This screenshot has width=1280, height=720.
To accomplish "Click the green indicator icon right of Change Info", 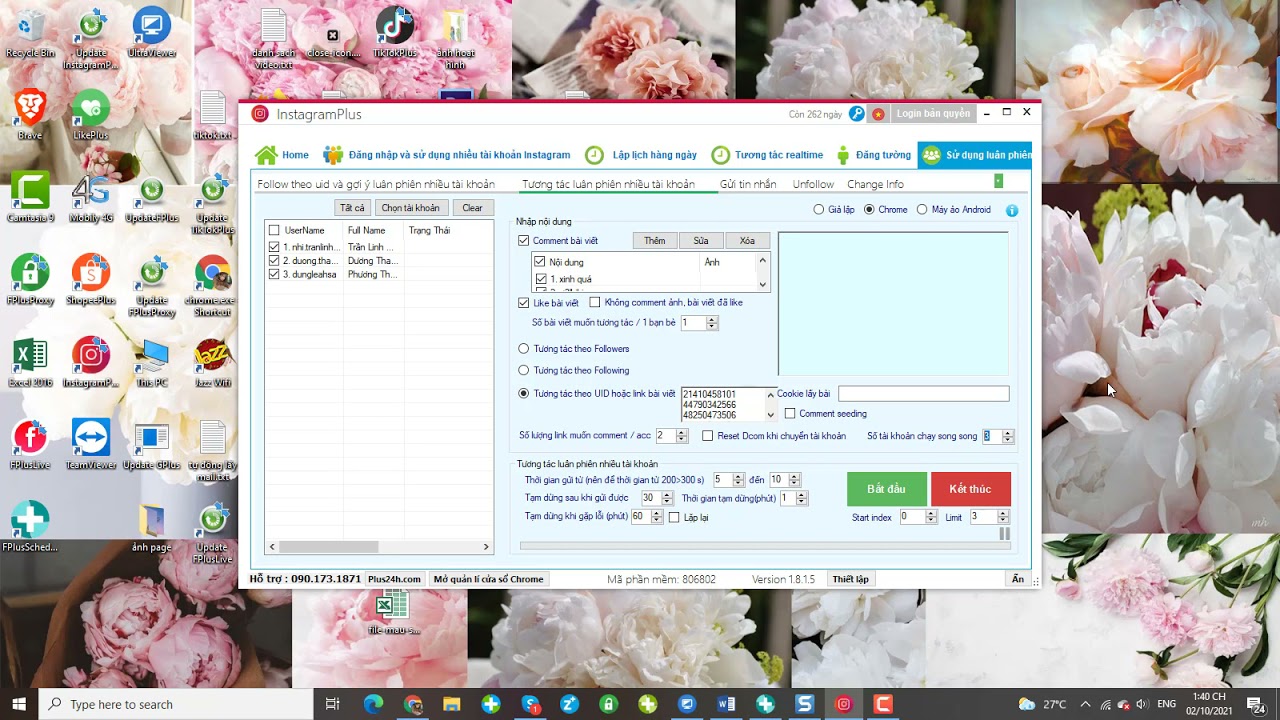I will click(998, 181).
